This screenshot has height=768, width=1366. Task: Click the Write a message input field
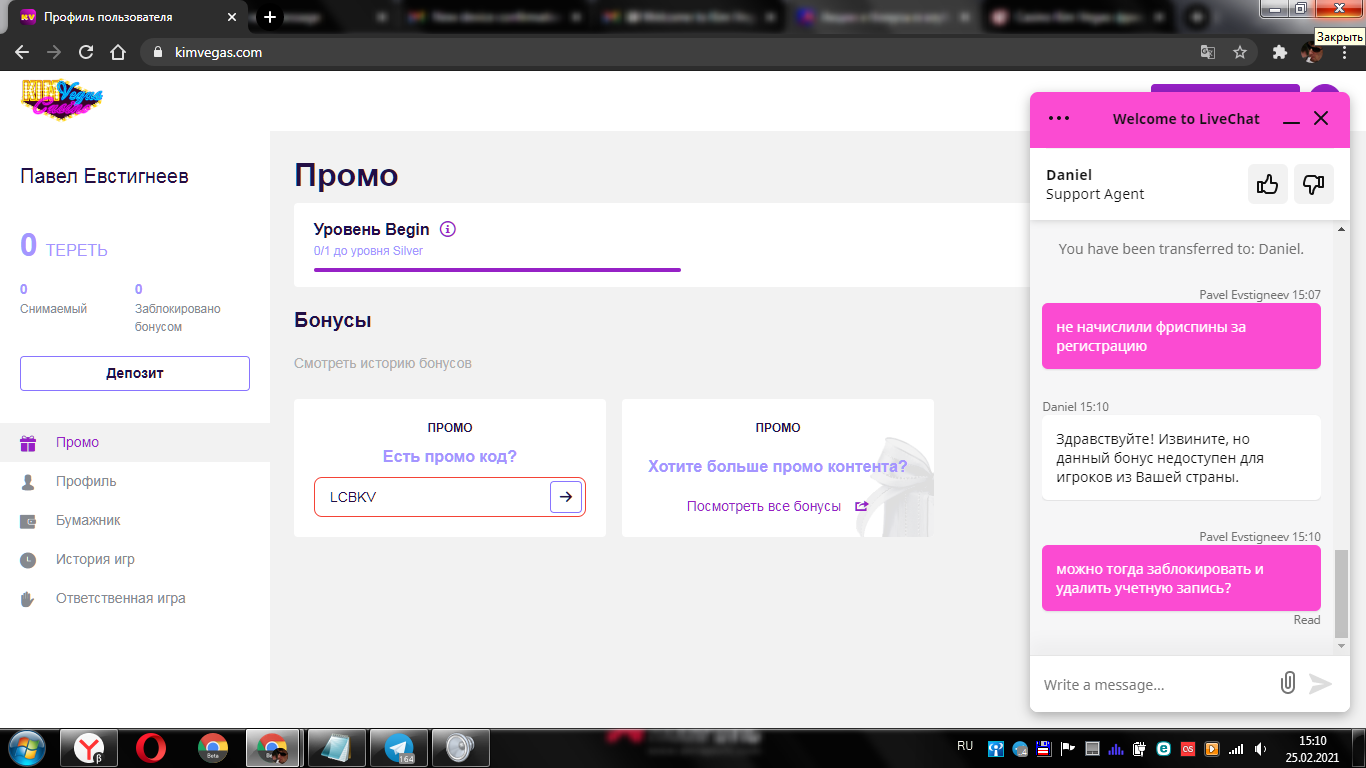[x=1155, y=685]
